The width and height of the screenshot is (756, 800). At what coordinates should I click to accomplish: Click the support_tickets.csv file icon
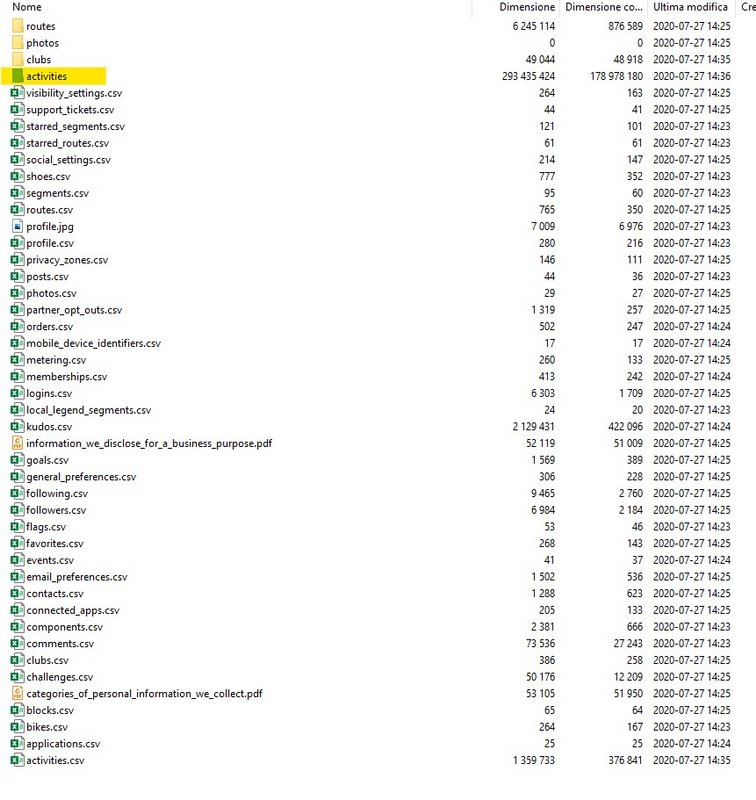click(17, 110)
